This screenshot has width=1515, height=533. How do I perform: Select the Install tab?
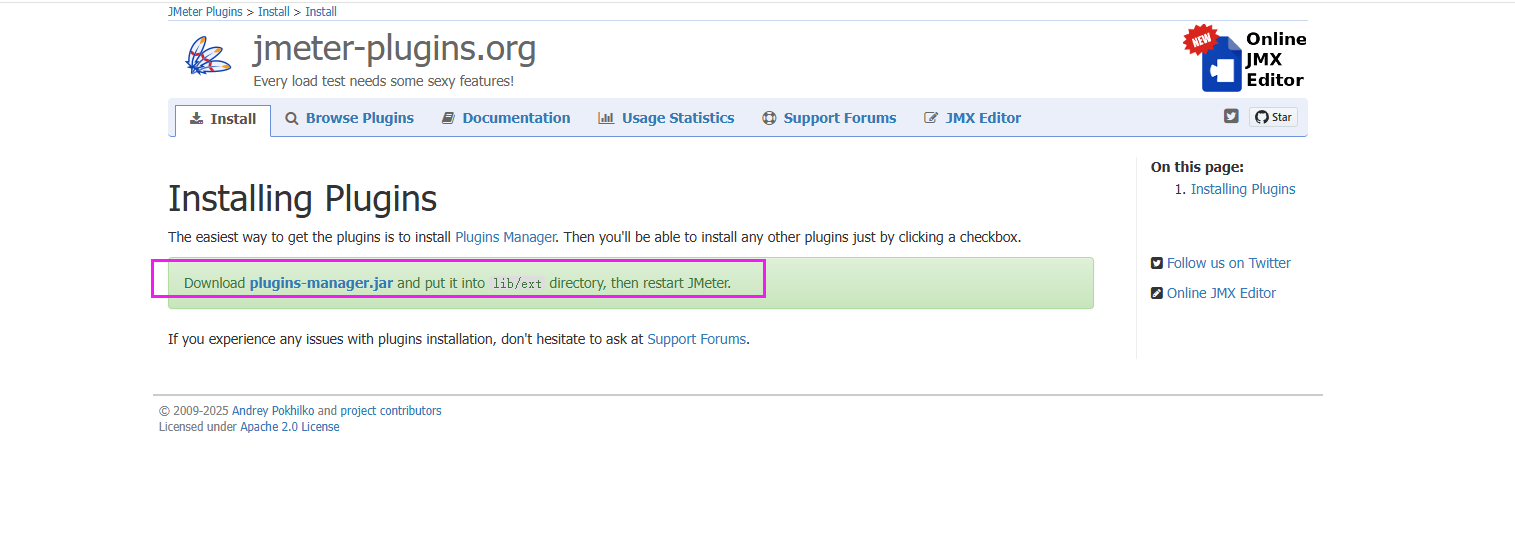(223, 119)
